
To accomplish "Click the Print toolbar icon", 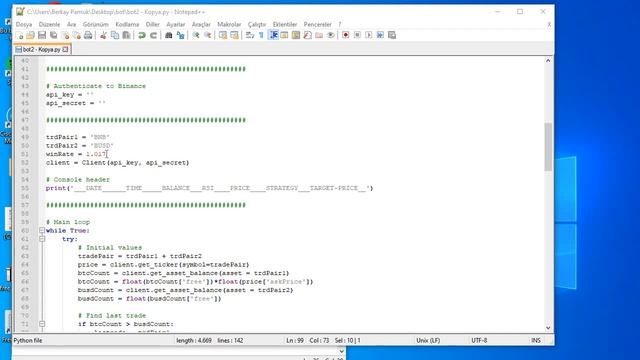I will tap(88, 36).
